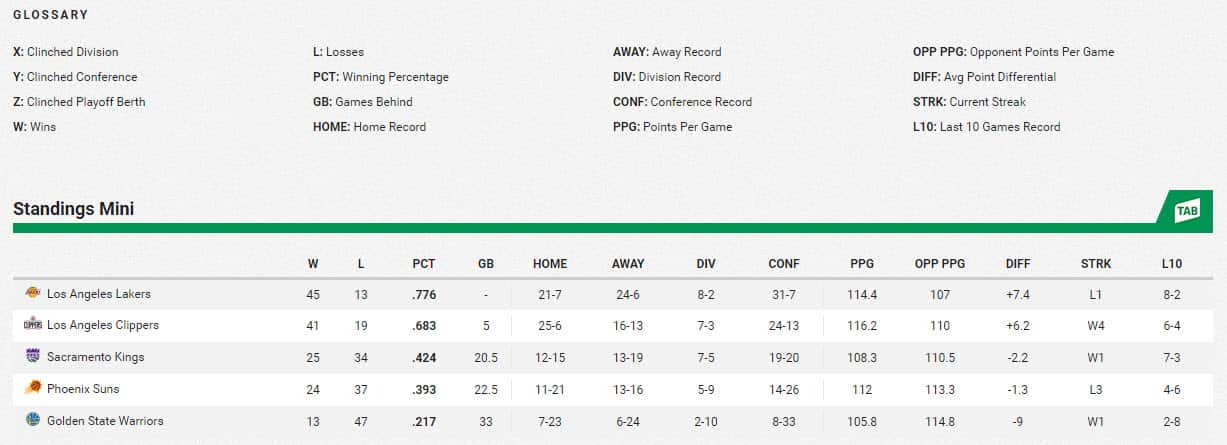Image resolution: width=1227 pixels, height=445 pixels.
Task: Open the Los Angeles Clippers team link
Action: pyautogui.click(x=103, y=325)
